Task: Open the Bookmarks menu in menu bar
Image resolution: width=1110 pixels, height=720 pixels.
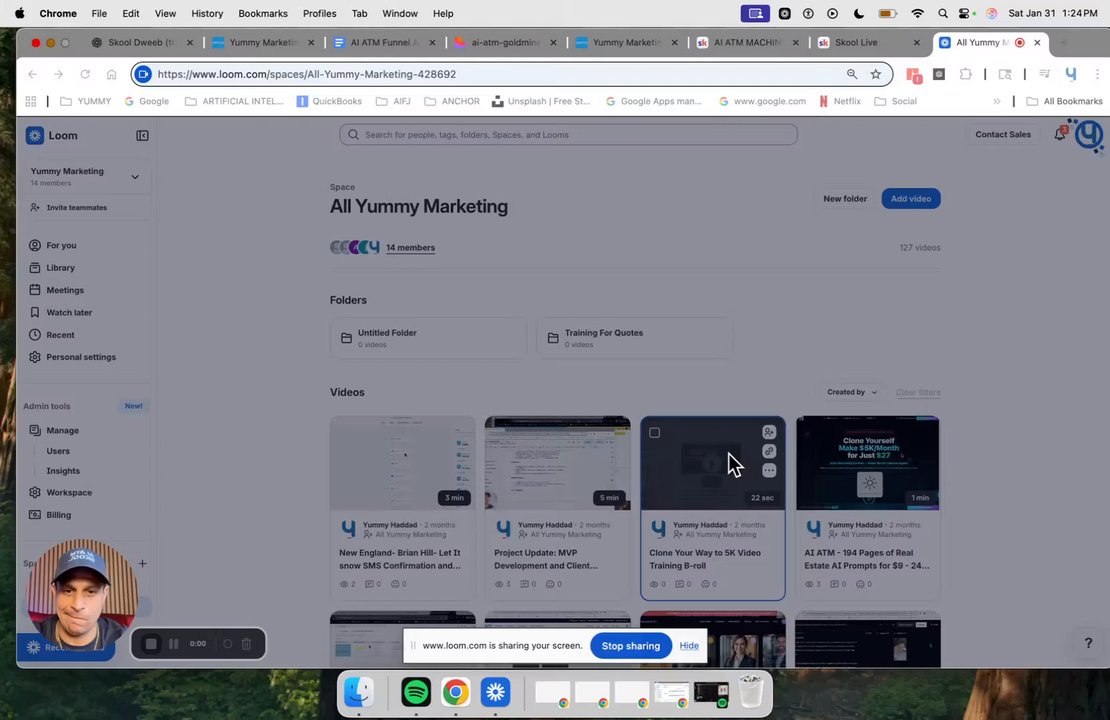Action: tap(263, 13)
